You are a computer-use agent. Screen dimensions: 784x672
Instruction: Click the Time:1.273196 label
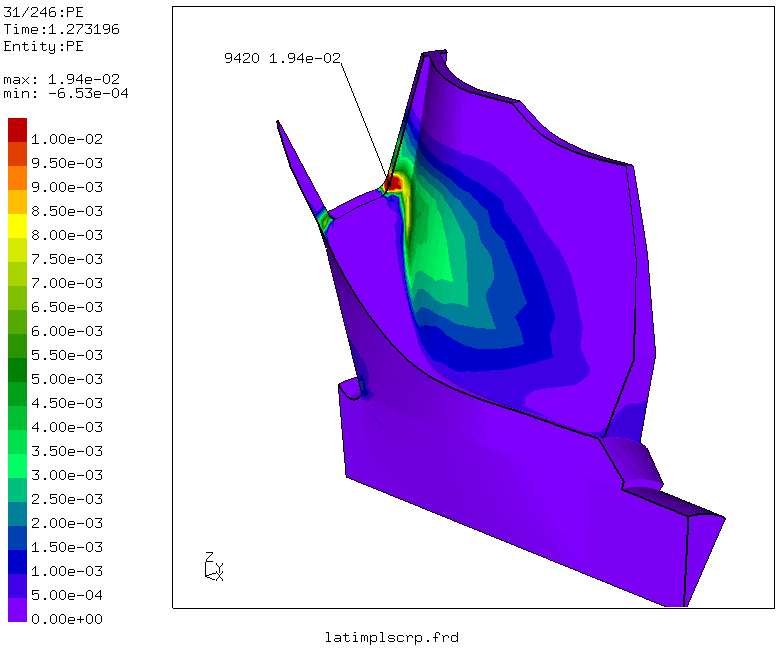[62, 29]
